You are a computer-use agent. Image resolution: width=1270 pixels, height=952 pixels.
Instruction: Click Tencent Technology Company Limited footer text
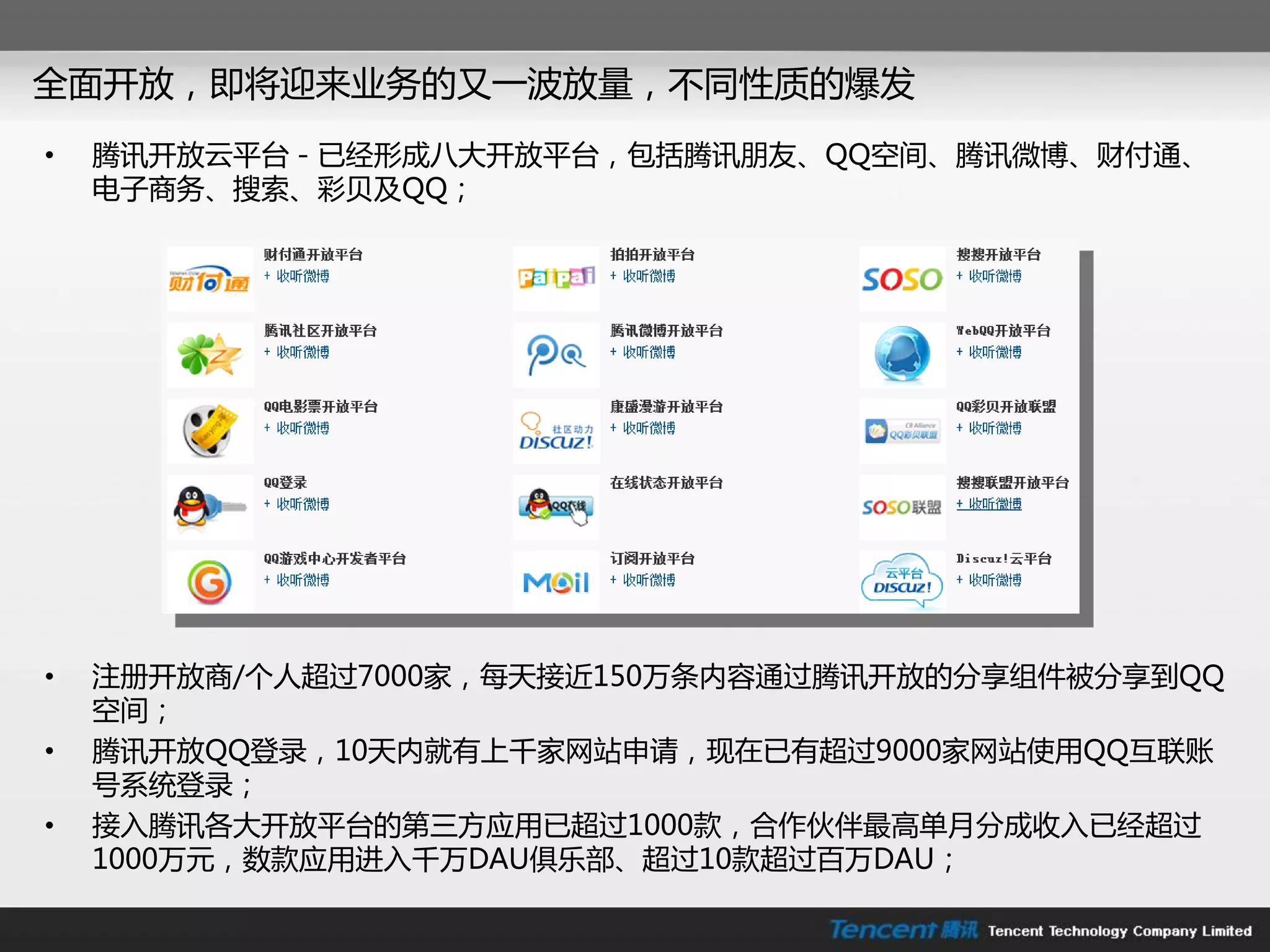[x=1120, y=931]
